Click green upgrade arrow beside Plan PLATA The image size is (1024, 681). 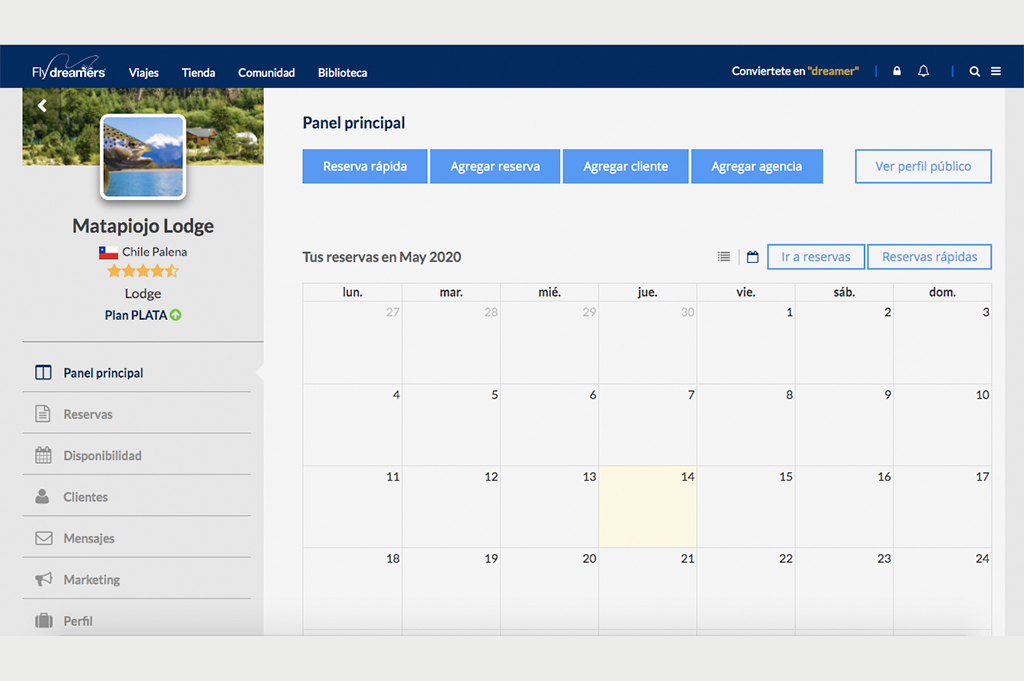click(176, 315)
